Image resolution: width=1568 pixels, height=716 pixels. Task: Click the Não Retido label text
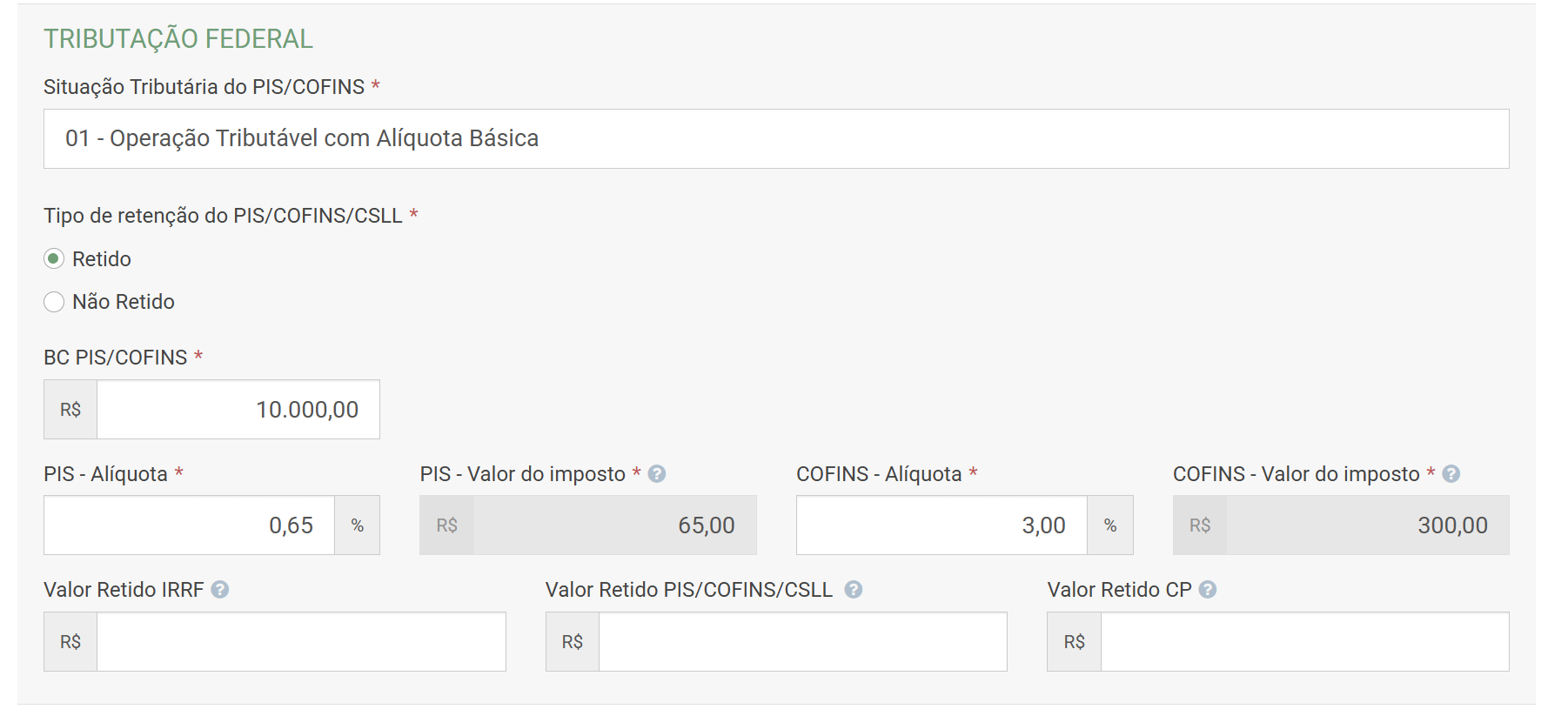pyautogui.click(x=124, y=302)
